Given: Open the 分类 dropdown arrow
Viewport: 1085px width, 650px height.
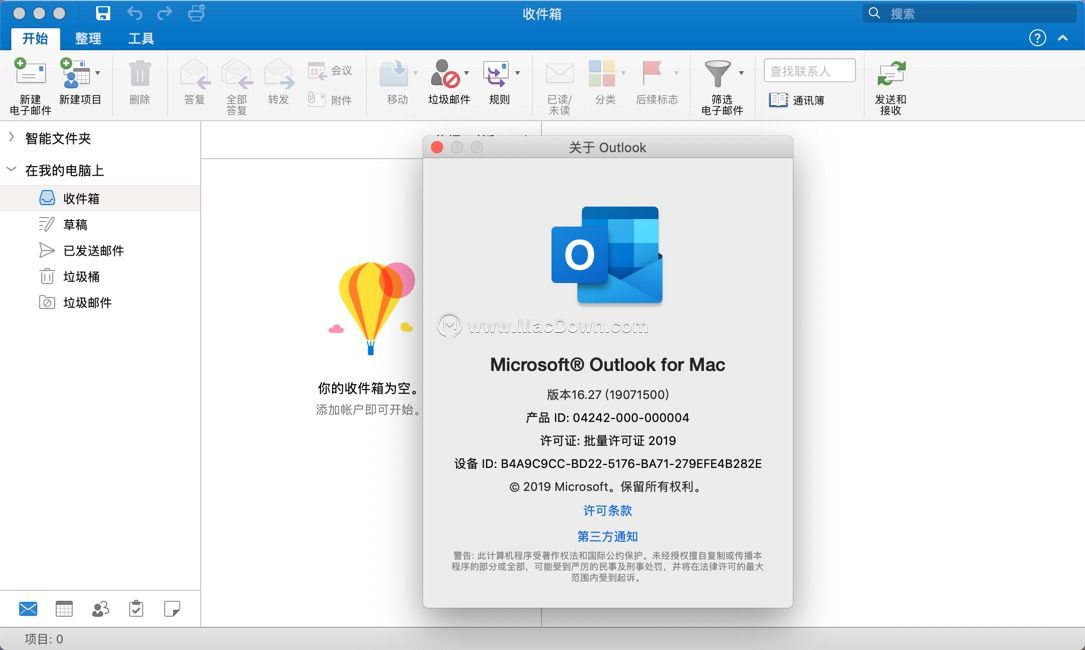Looking at the screenshot, I should click(x=623, y=73).
